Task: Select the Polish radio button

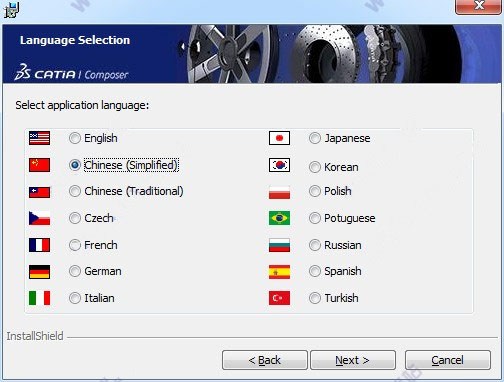Action: (x=315, y=191)
